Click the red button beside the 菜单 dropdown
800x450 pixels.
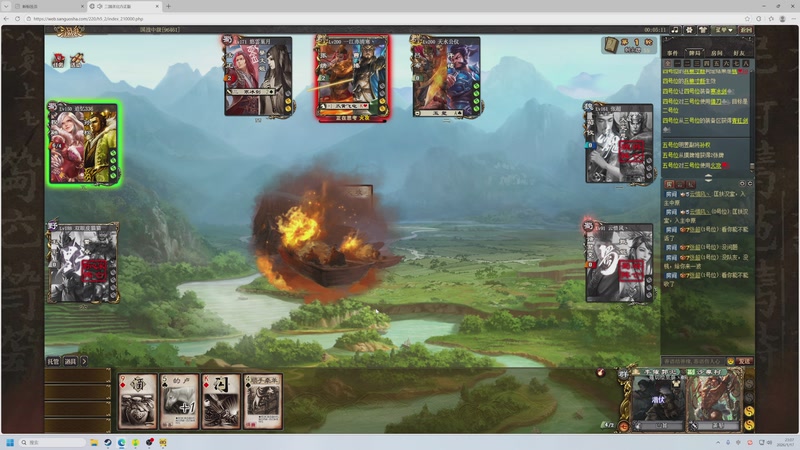coord(746,30)
